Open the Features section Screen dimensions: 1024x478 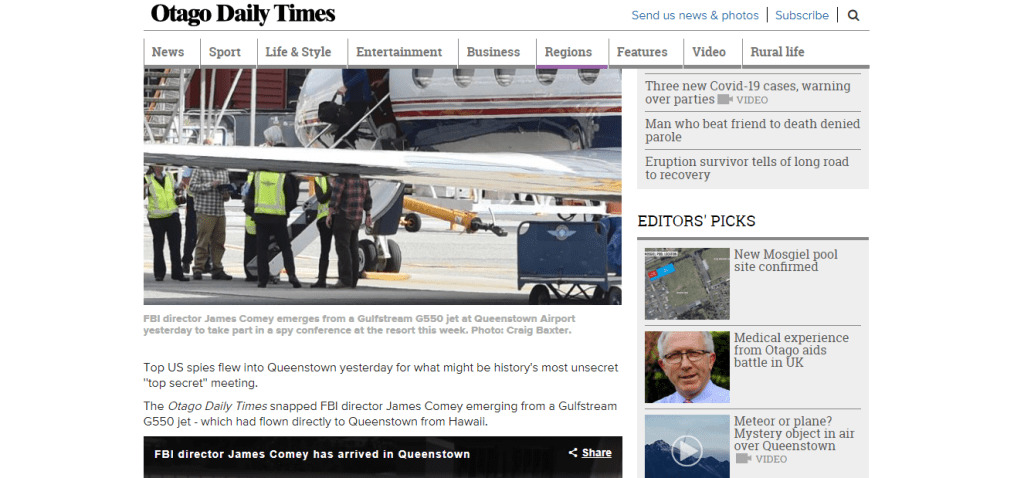642,52
